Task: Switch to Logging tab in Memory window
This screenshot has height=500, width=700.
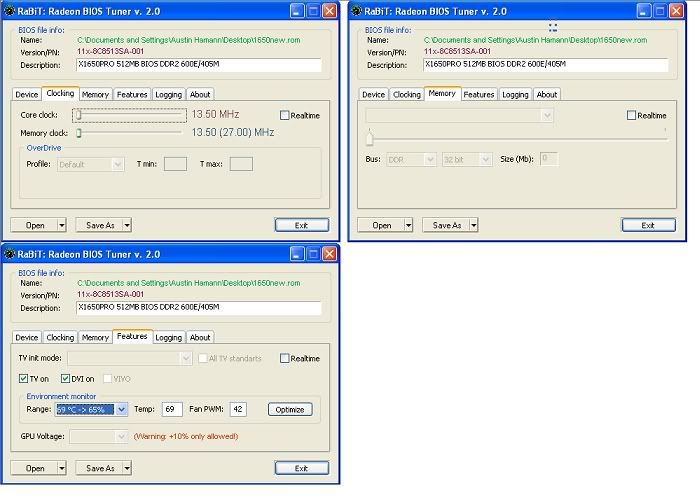Action: (x=515, y=95)
